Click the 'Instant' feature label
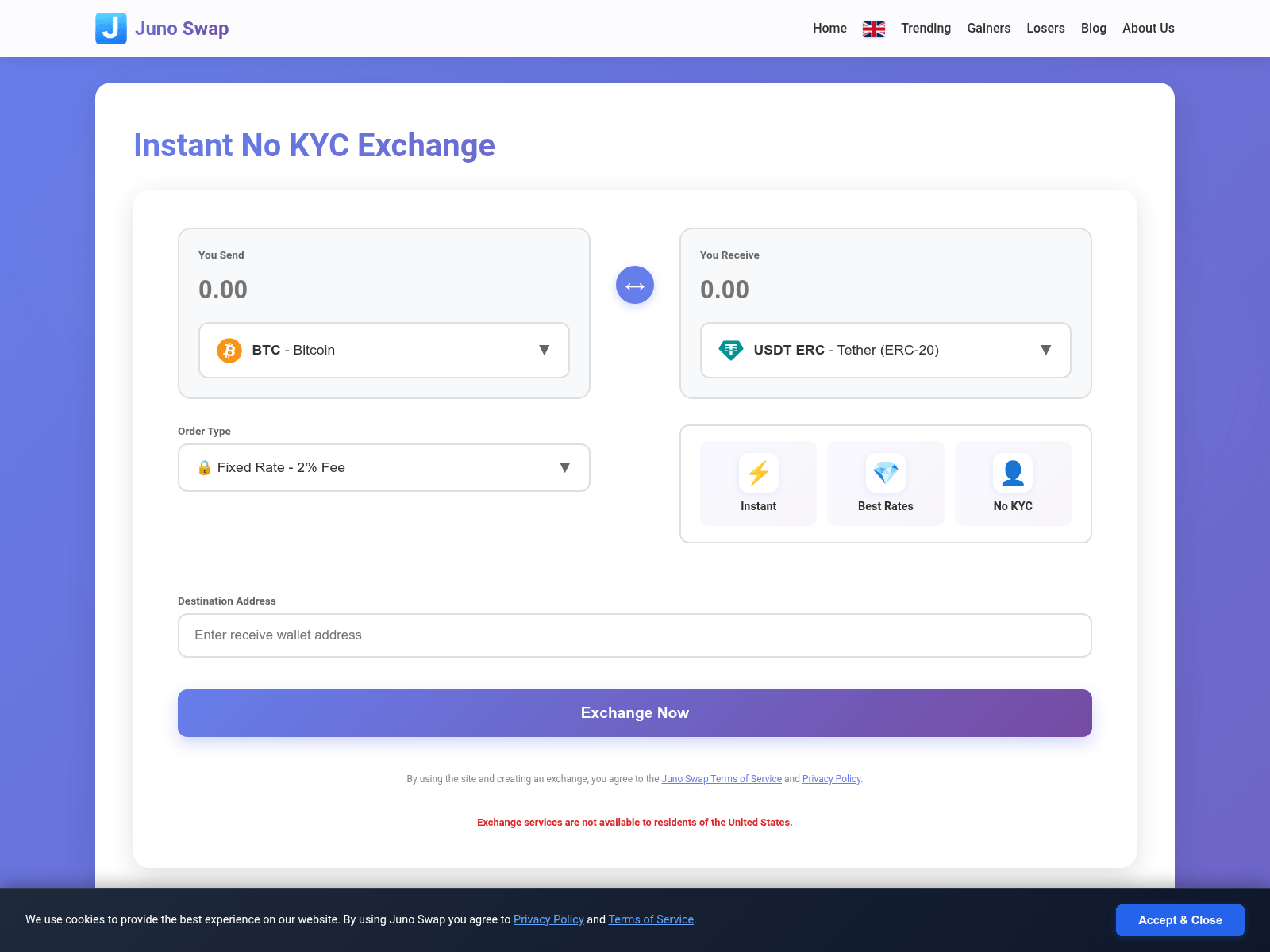The height and width of the screenshot is (952, 1270). pos(759,506)
